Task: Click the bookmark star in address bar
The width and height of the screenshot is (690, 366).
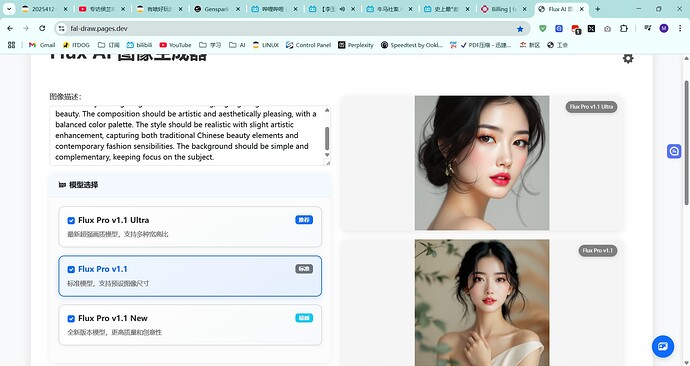Action: coord(520,29)
